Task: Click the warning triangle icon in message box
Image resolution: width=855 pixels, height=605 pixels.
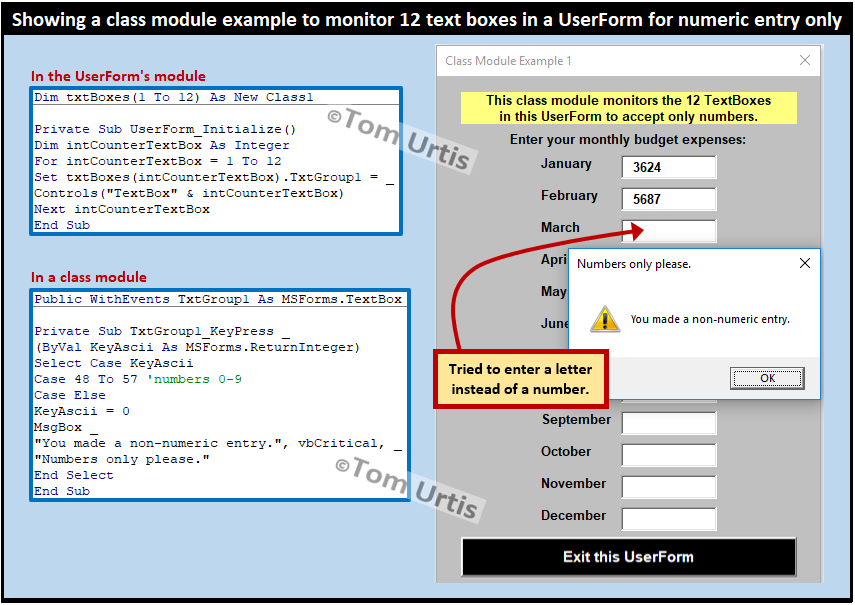Action: (x=605, y=319)
